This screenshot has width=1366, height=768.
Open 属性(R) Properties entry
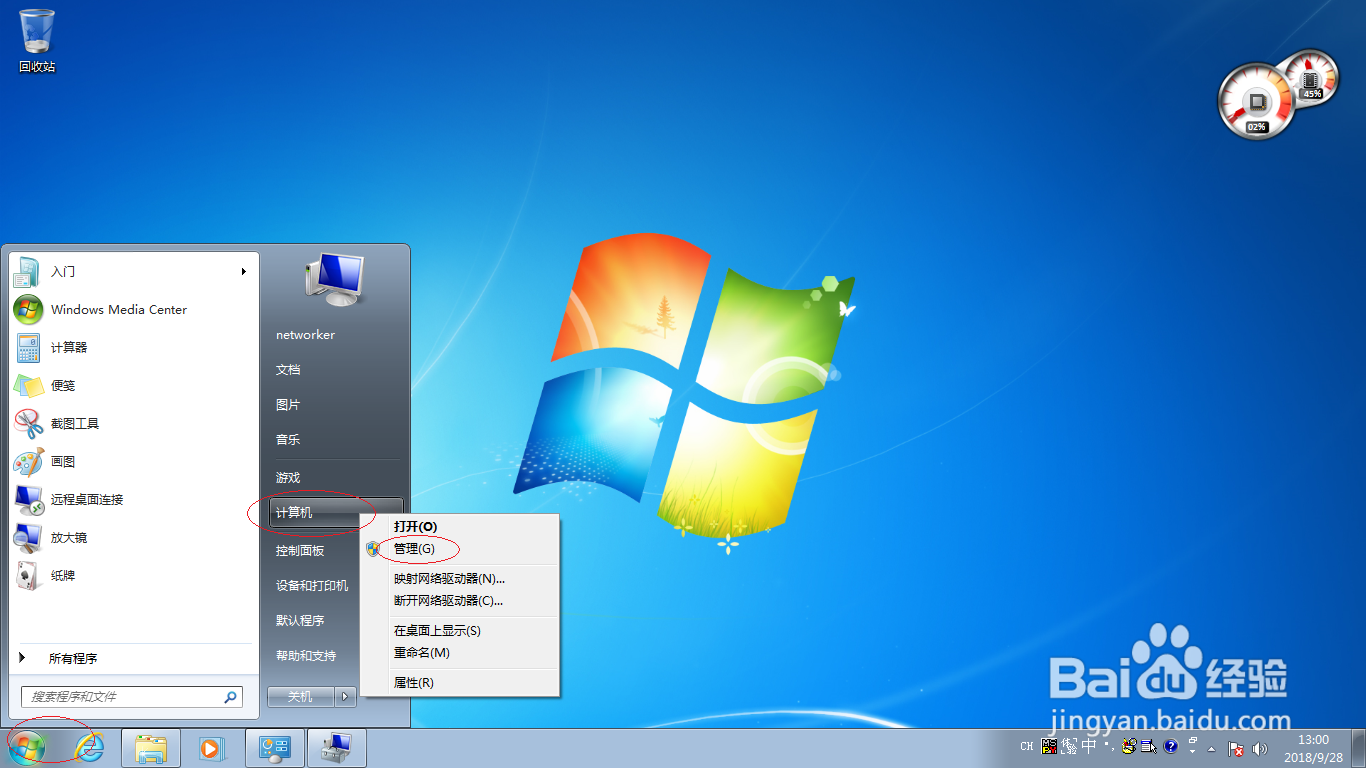[x=459, y=683]
